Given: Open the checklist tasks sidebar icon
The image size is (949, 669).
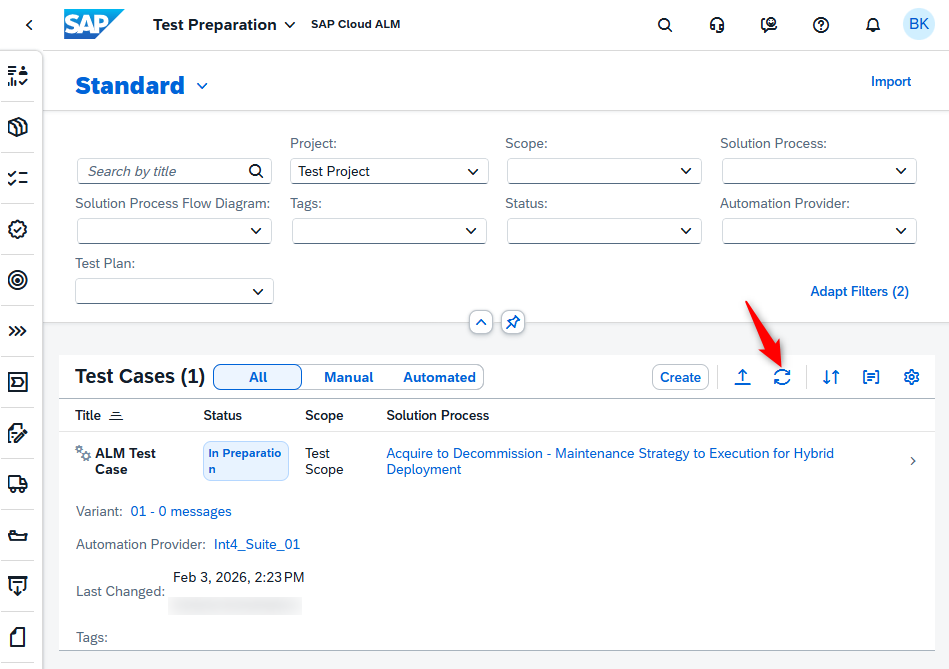Looking at the screenshot, I should pos(18,178).
